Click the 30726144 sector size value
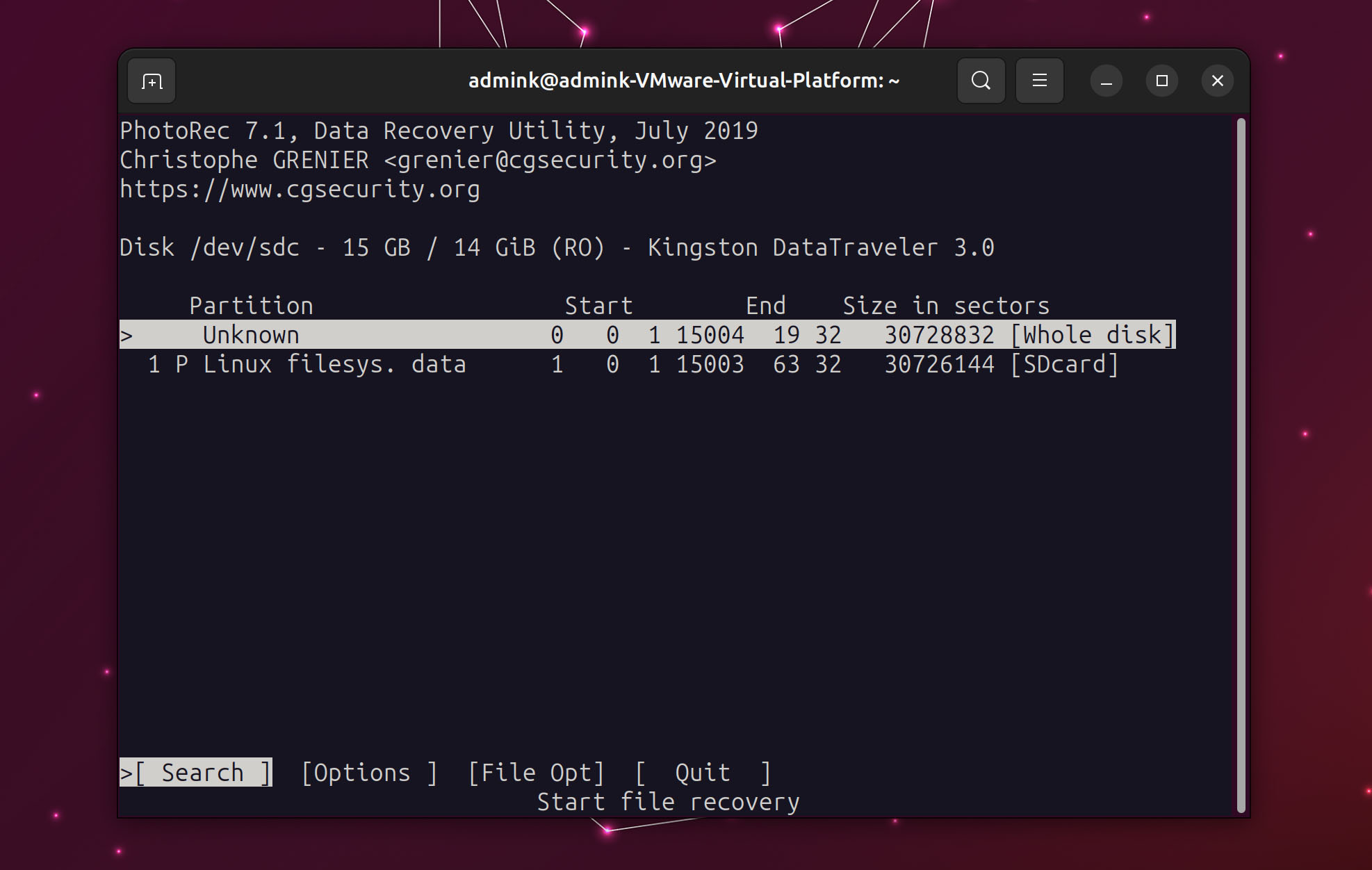Image resolution: width=1372 pixels, height=870 pixels. [939, 364]
